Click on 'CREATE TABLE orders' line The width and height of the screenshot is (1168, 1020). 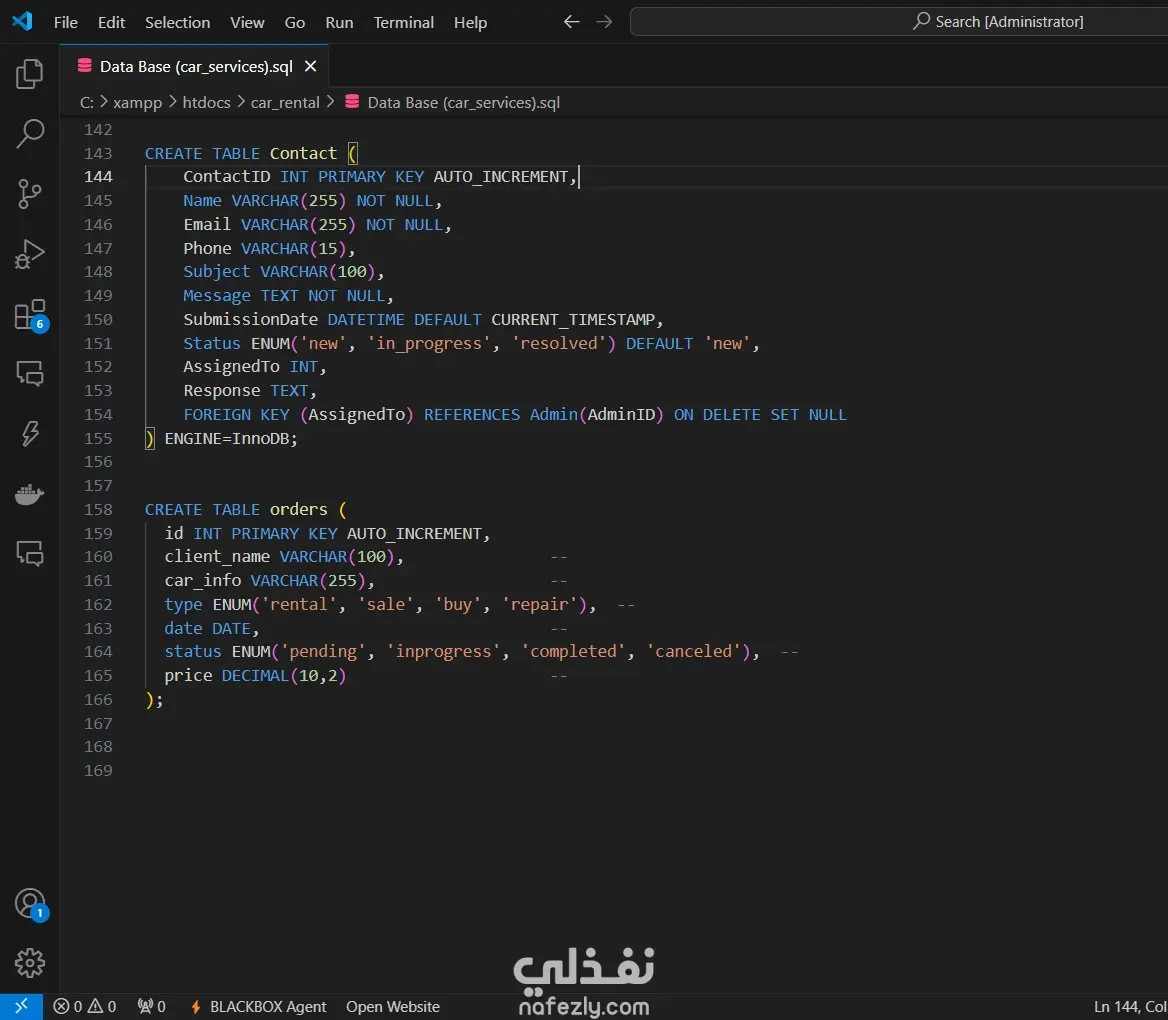pyautogui.click(x=245, y=509)
